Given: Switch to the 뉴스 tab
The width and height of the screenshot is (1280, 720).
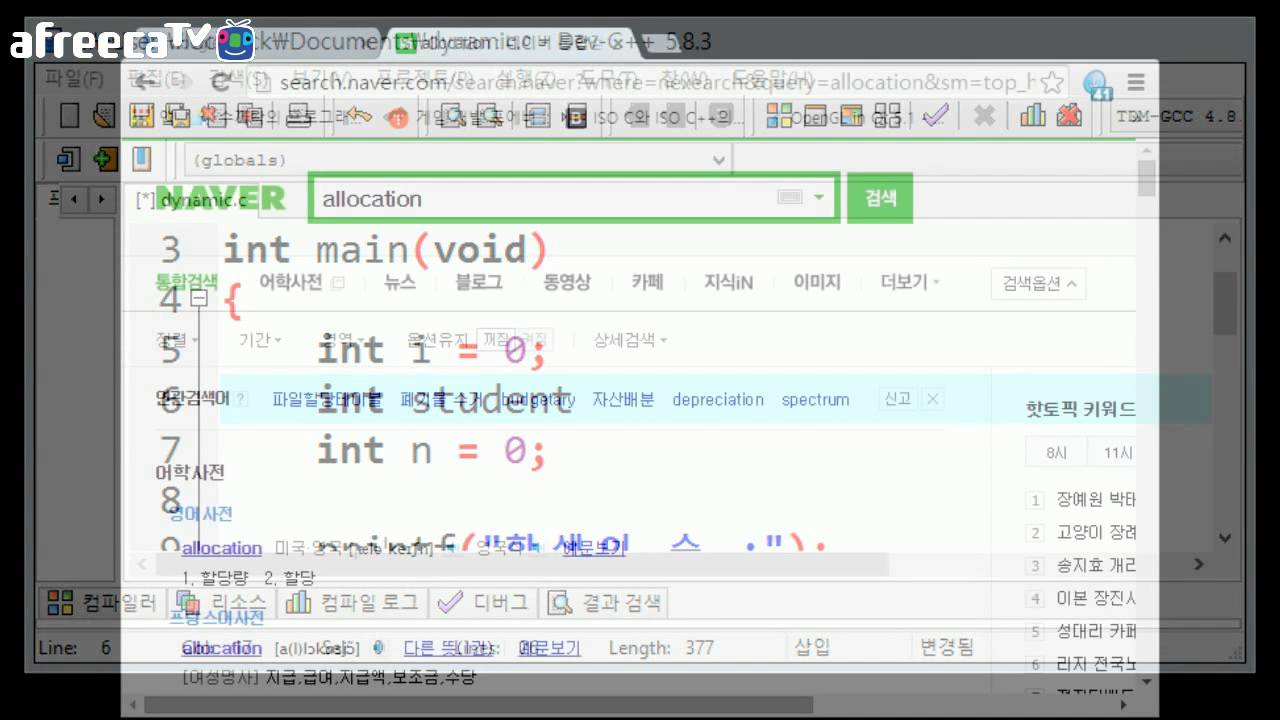Looking at the screenshot, I should click(400, 282).
